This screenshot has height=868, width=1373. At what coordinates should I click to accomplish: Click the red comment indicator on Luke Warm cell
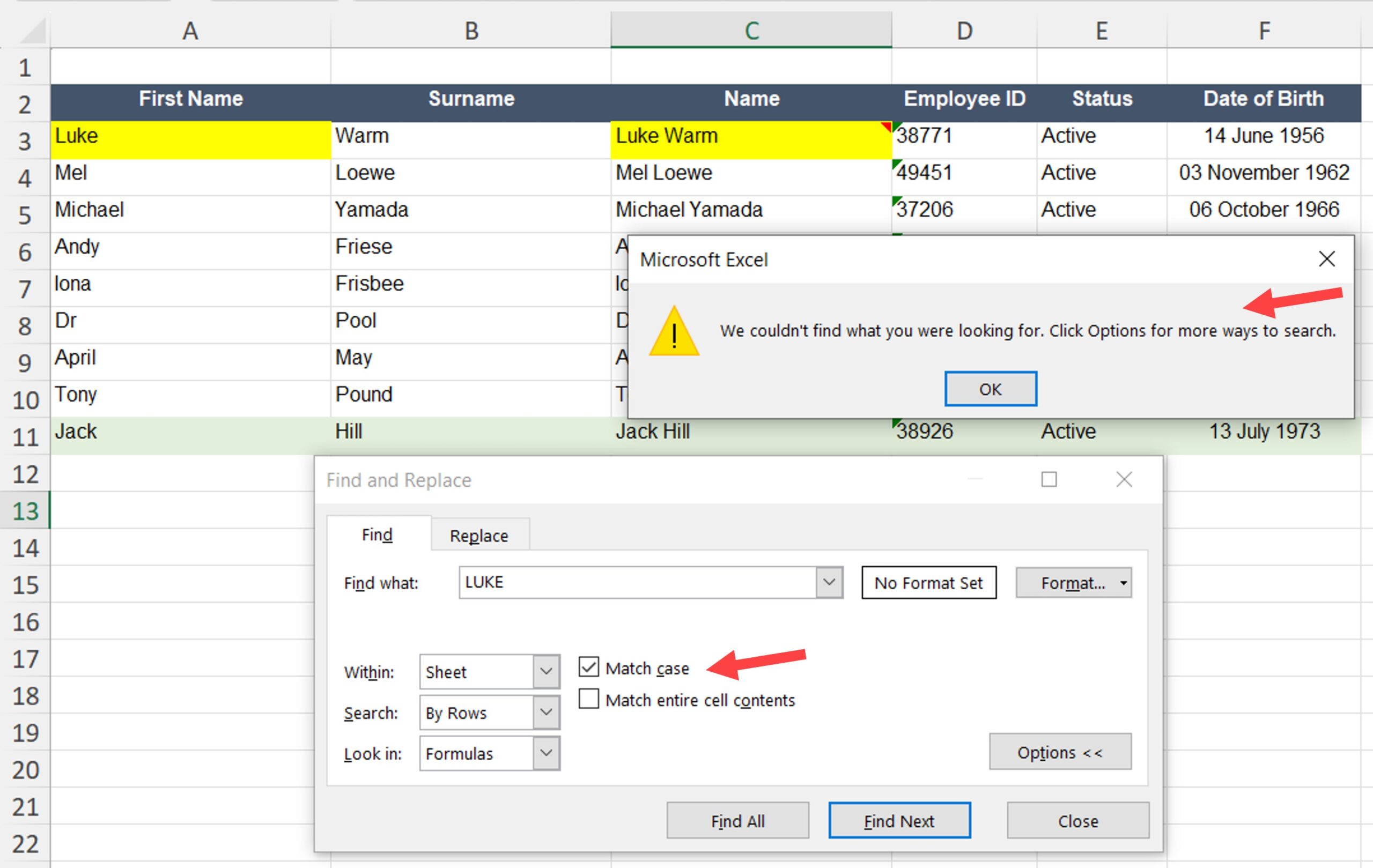tap(885, 127)
